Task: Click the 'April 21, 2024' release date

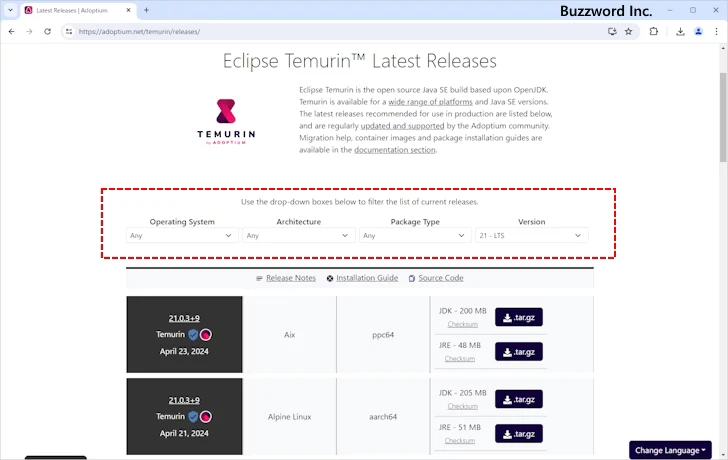Action: [184, 433]
